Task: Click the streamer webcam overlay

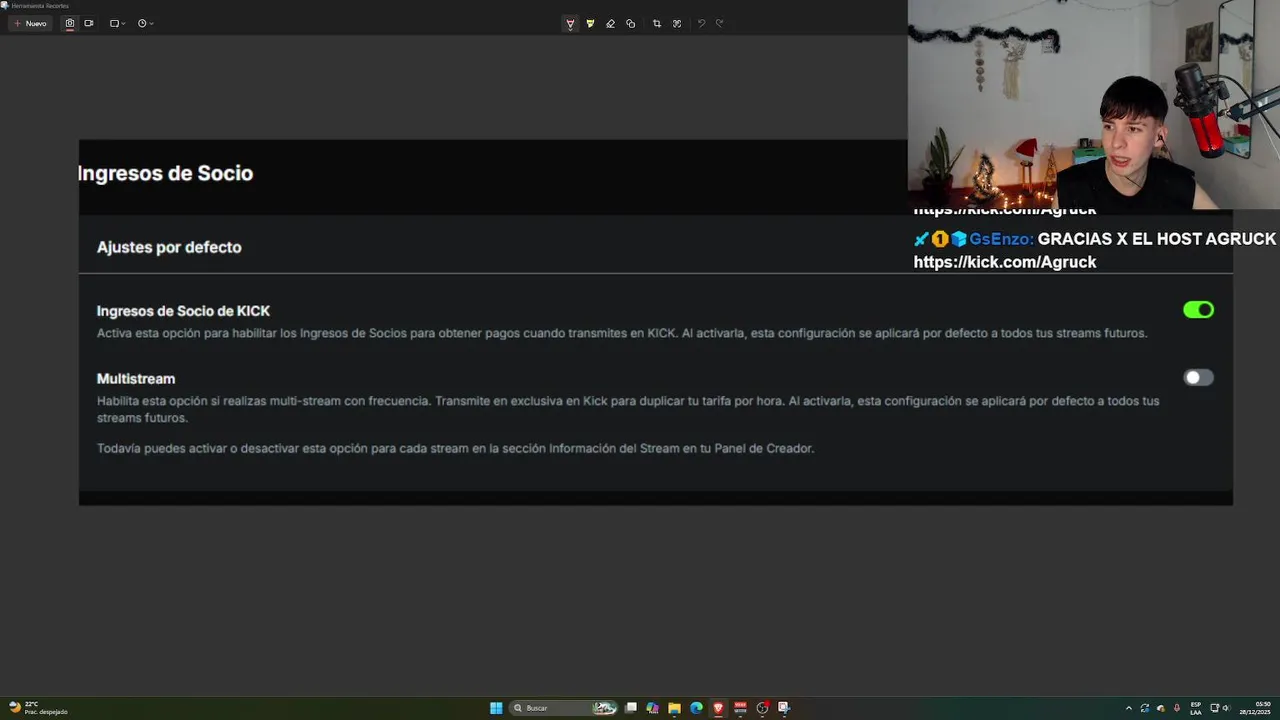Action: (1093, 104)
